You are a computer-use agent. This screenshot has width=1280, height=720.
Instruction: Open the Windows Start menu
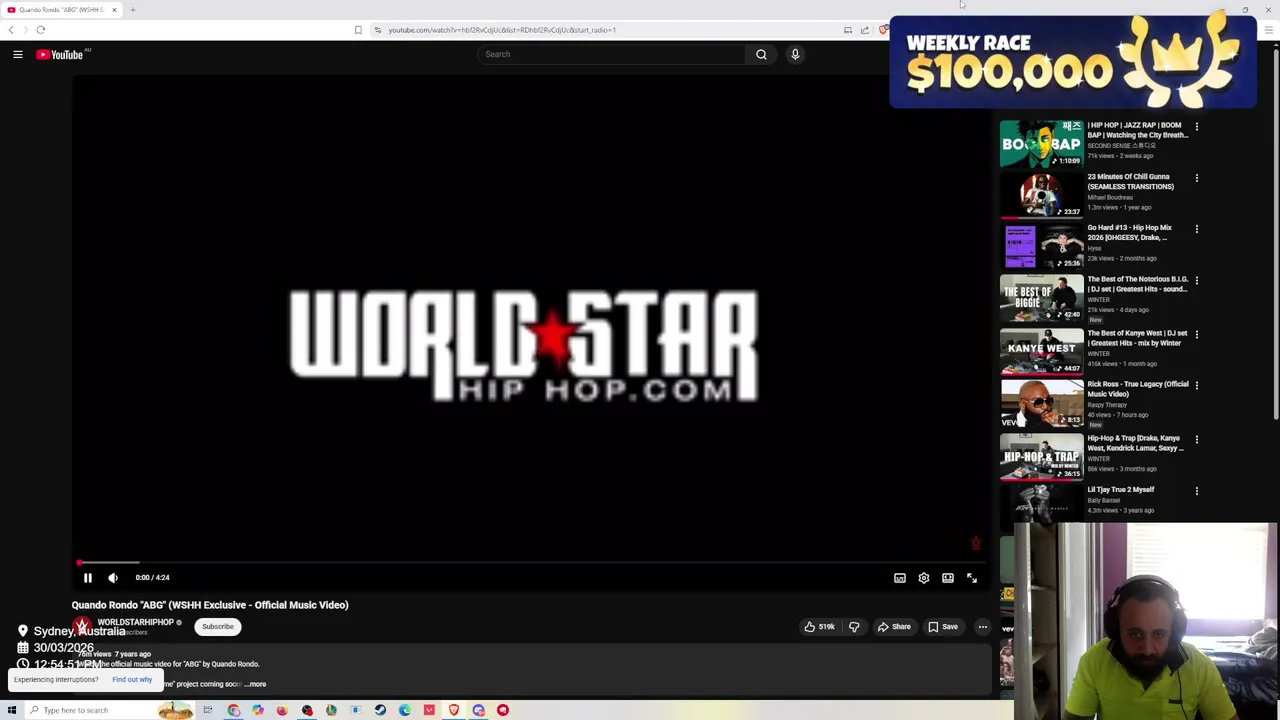click(11, 710)
